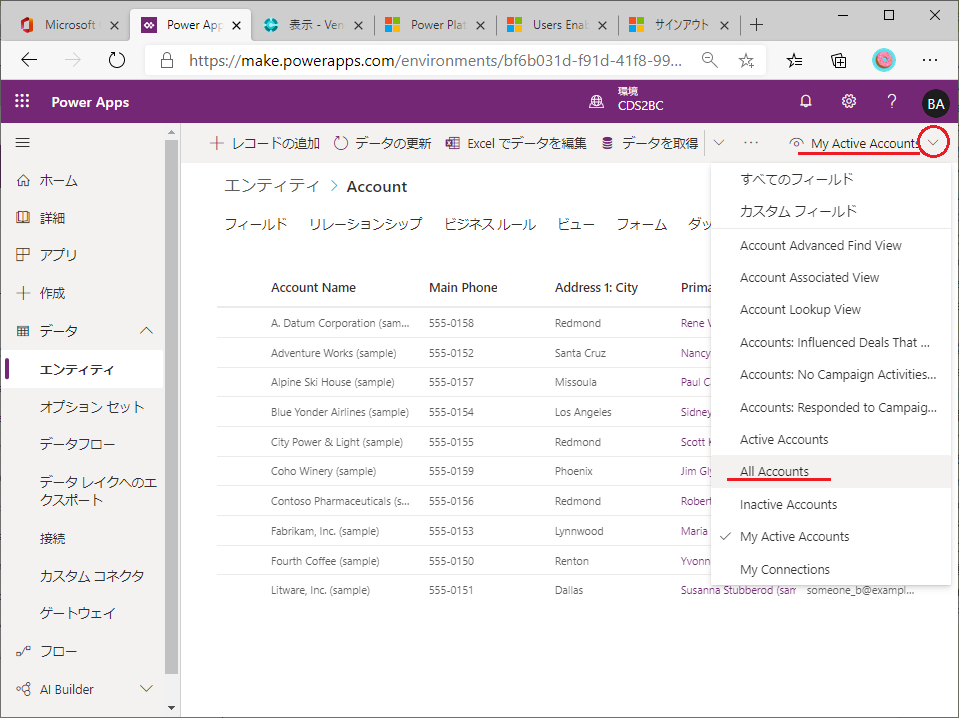
Task: Click レコードの追加 to add a record
Action: tap(265, 143)
